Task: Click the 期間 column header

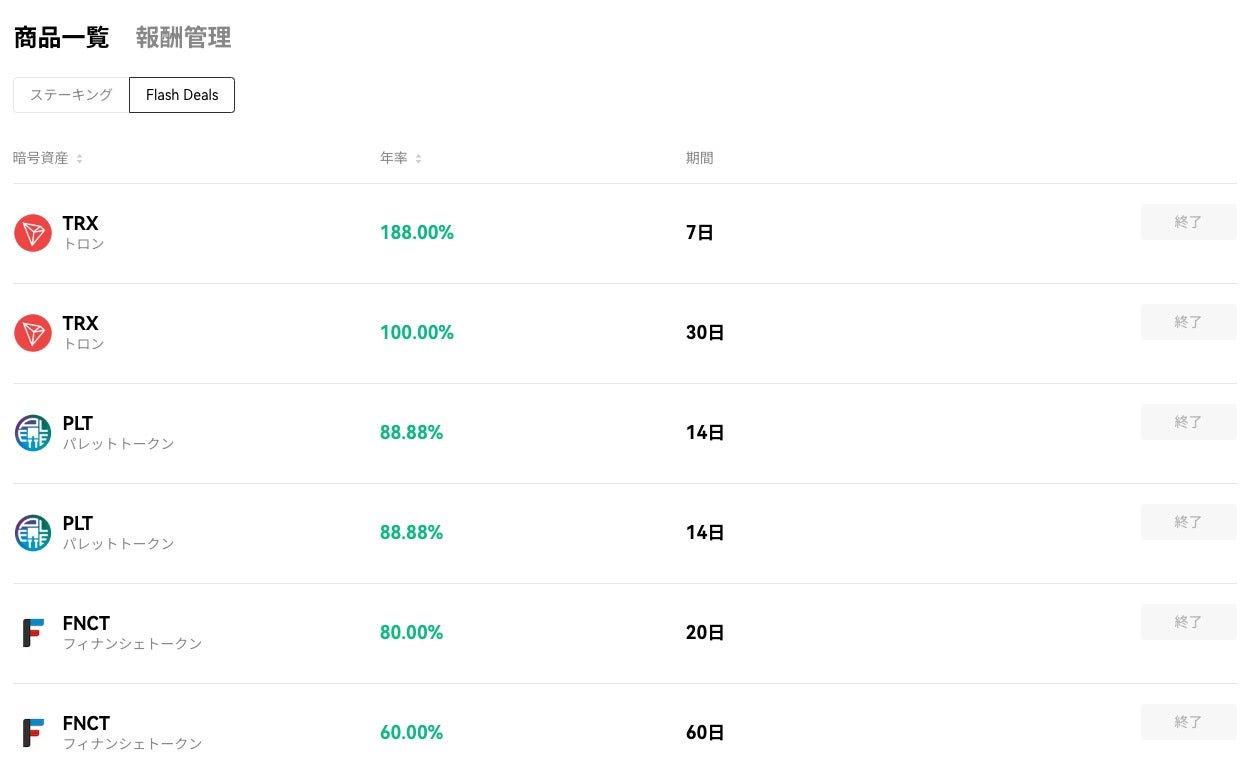Action: (x=699, y=158)
